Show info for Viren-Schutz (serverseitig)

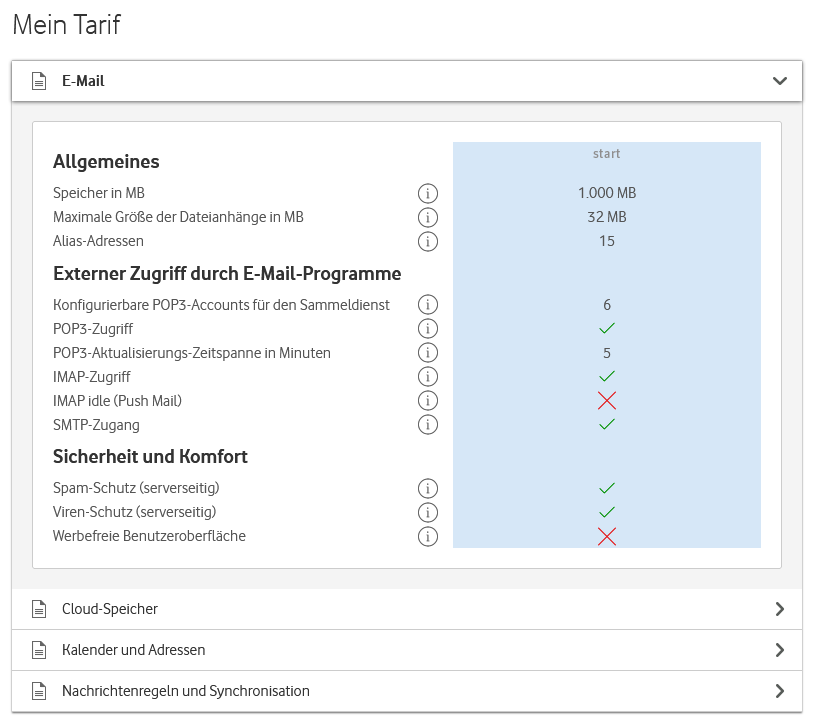[428, 513]
